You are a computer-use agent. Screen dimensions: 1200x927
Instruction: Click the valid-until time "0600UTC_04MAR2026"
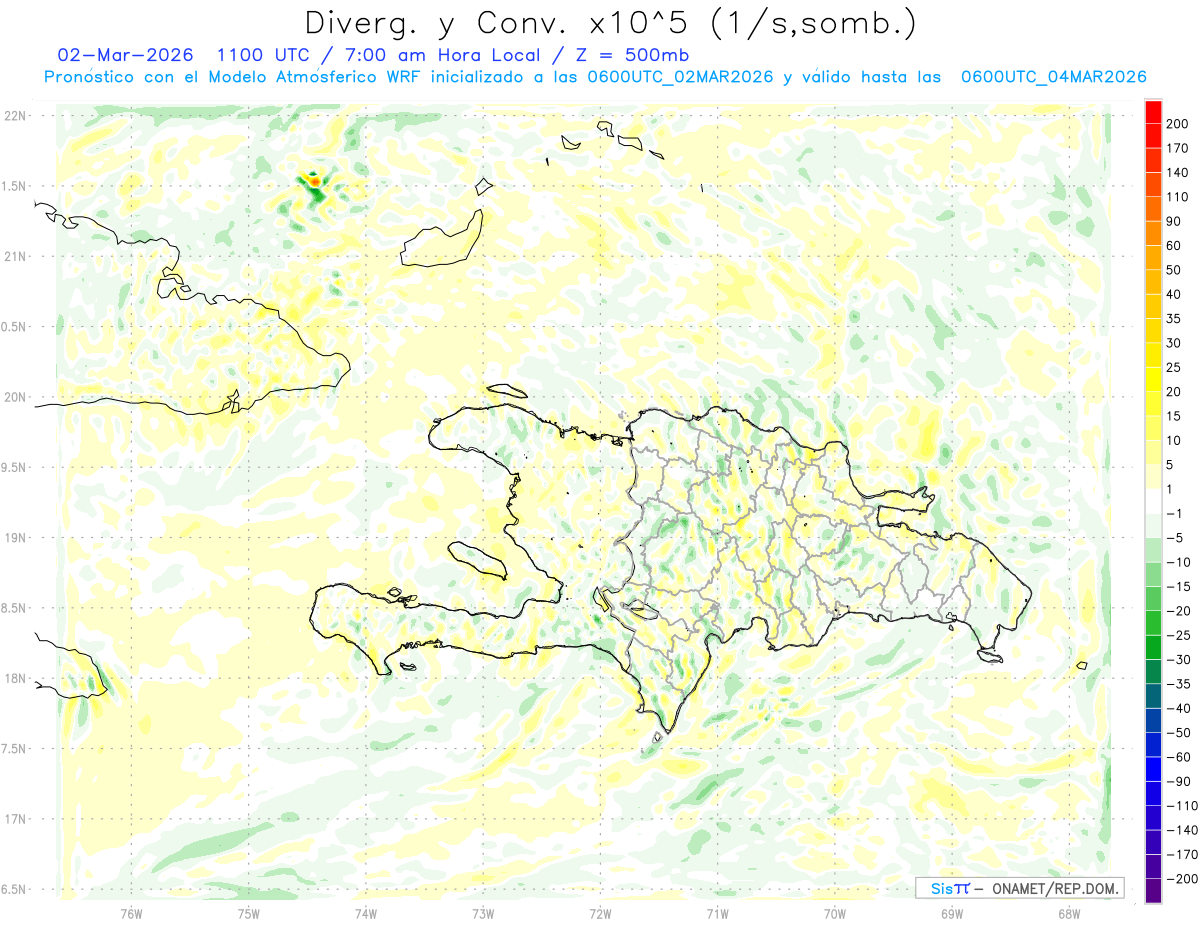(1053, 77)
